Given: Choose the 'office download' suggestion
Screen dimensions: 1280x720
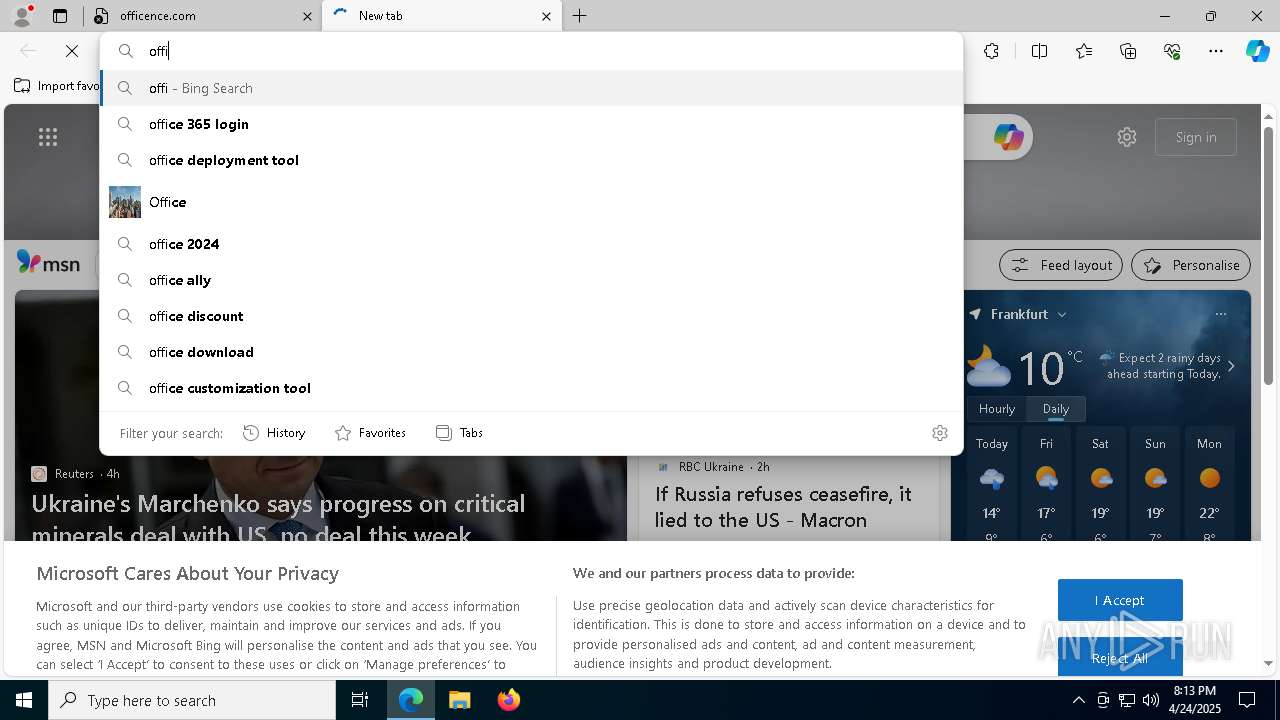Looking at the screenshot, I should click(532, 352).
